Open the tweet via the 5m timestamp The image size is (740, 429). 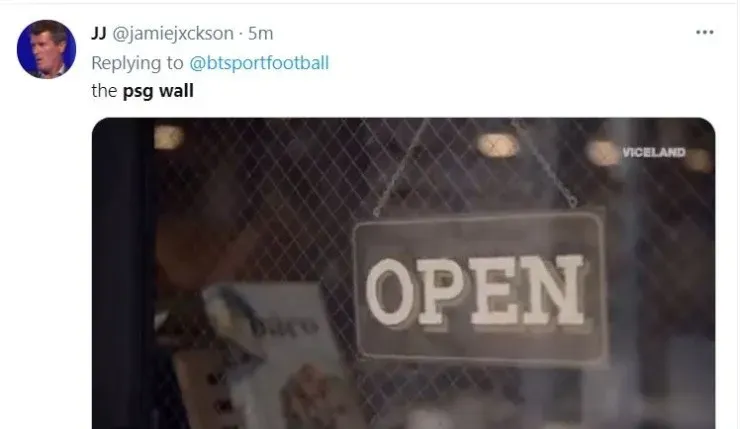point(261,34)
